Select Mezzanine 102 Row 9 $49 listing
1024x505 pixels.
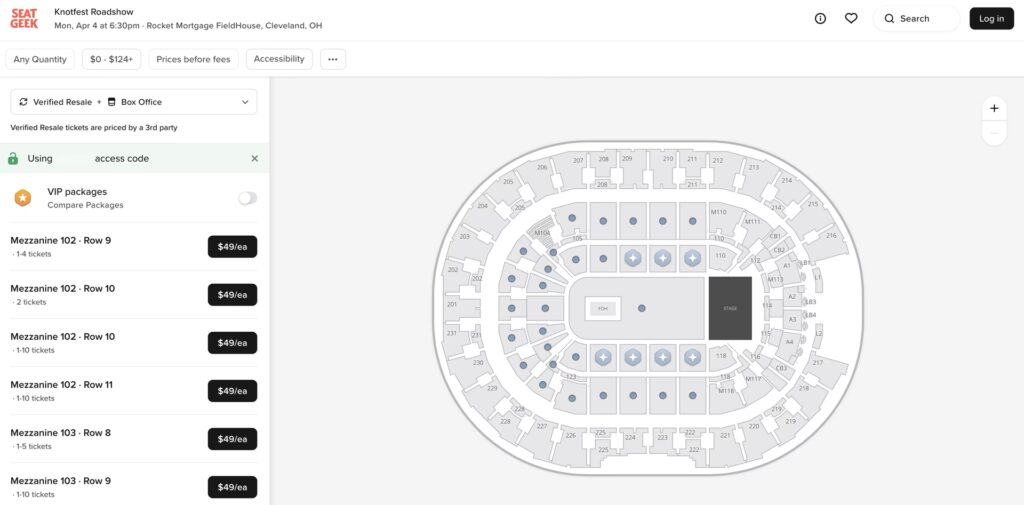(x=232, y=247)
